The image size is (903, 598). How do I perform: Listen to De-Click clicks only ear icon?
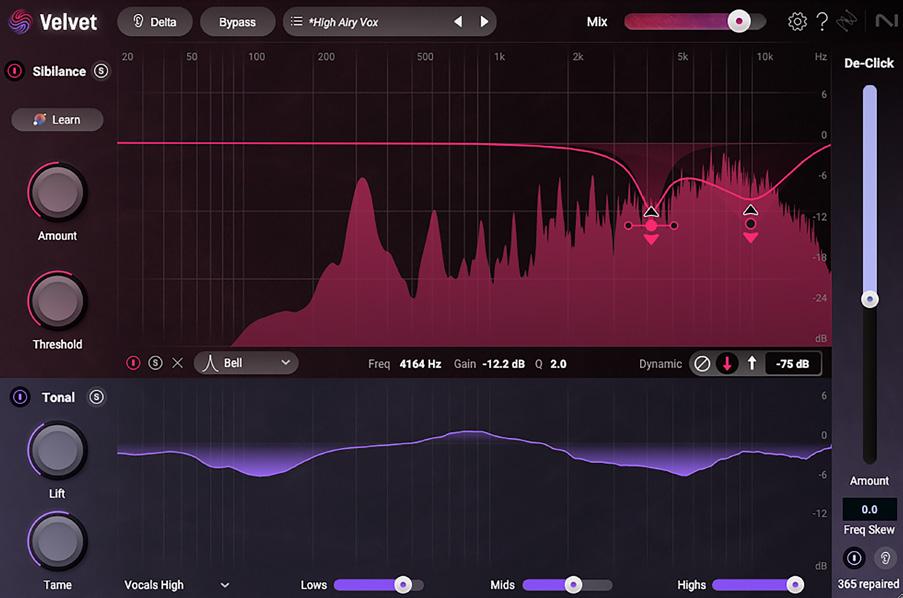pyautogui.click(x=885, y=558)
